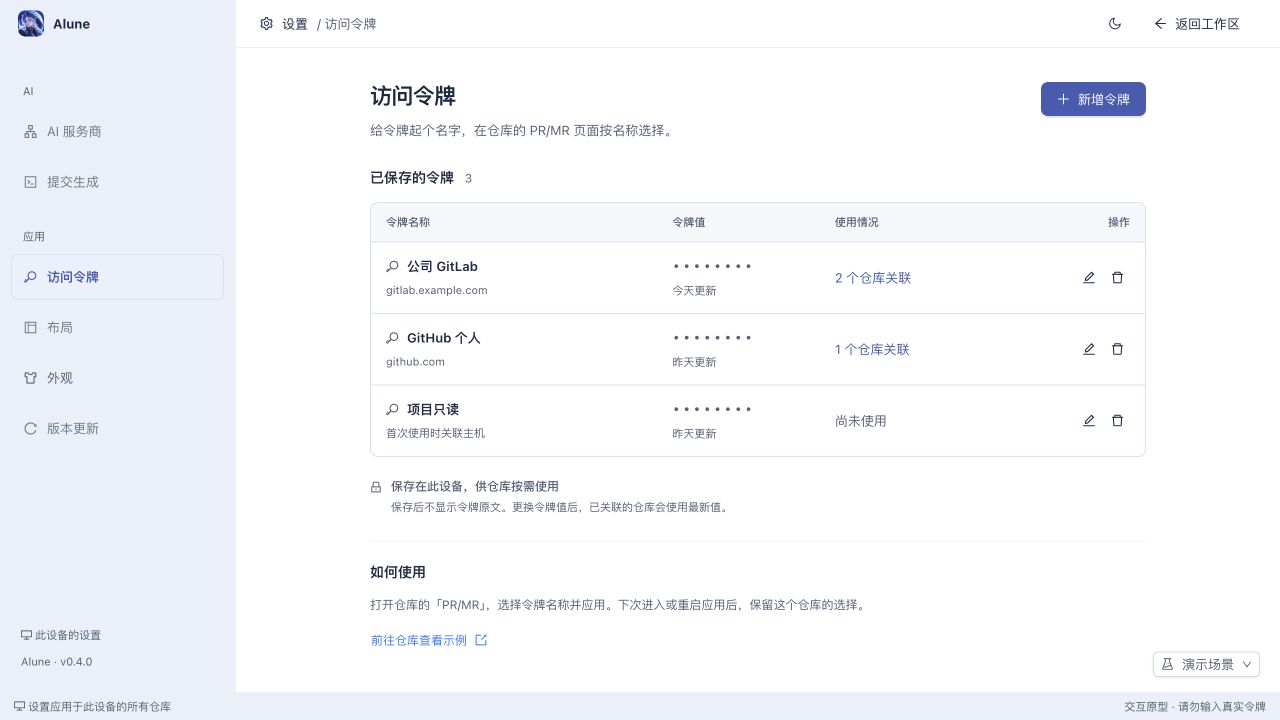Click 令牌值 column header
Viewport: 1280px width, 720px height.
(689, 222)
